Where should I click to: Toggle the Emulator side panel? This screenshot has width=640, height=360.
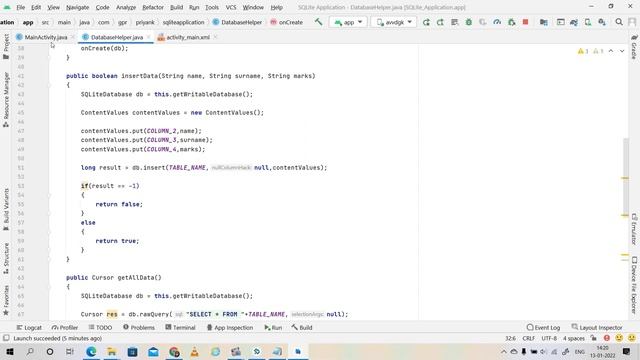[x=634, y=229]
